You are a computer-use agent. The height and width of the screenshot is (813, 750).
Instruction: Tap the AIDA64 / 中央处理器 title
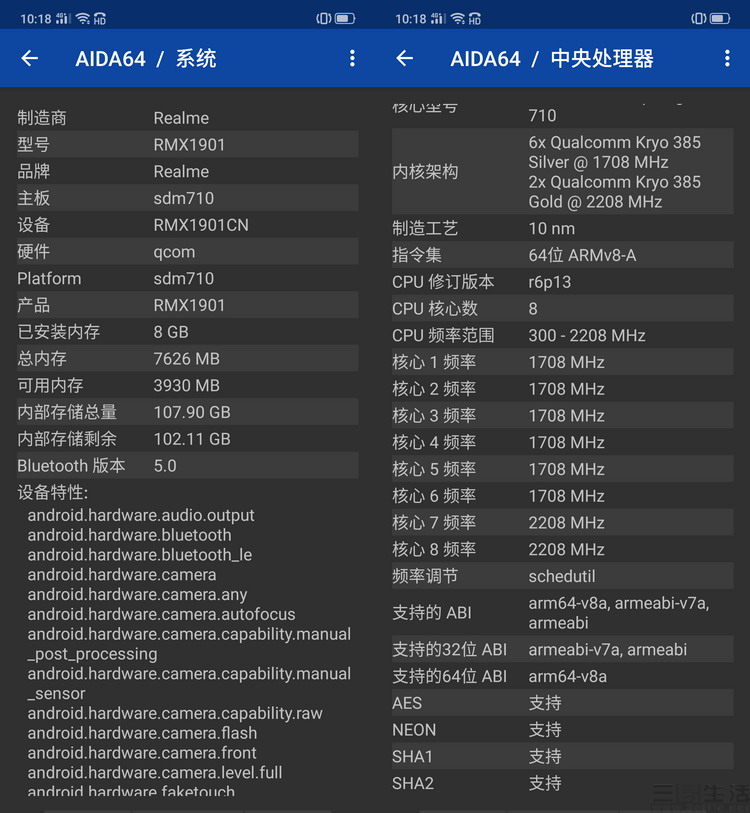[x=552, y=59]
